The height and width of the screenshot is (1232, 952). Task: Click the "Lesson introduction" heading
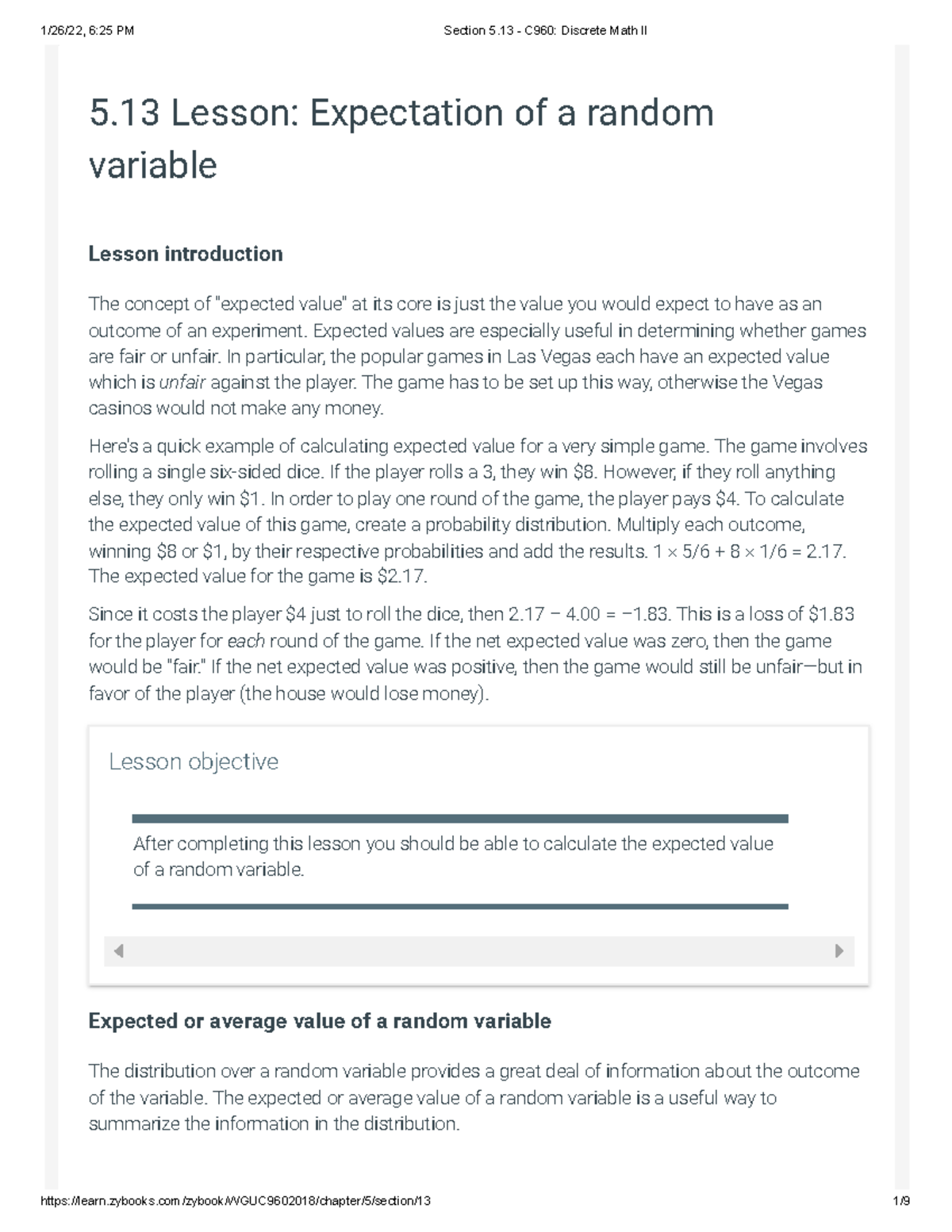click(186, 254)
